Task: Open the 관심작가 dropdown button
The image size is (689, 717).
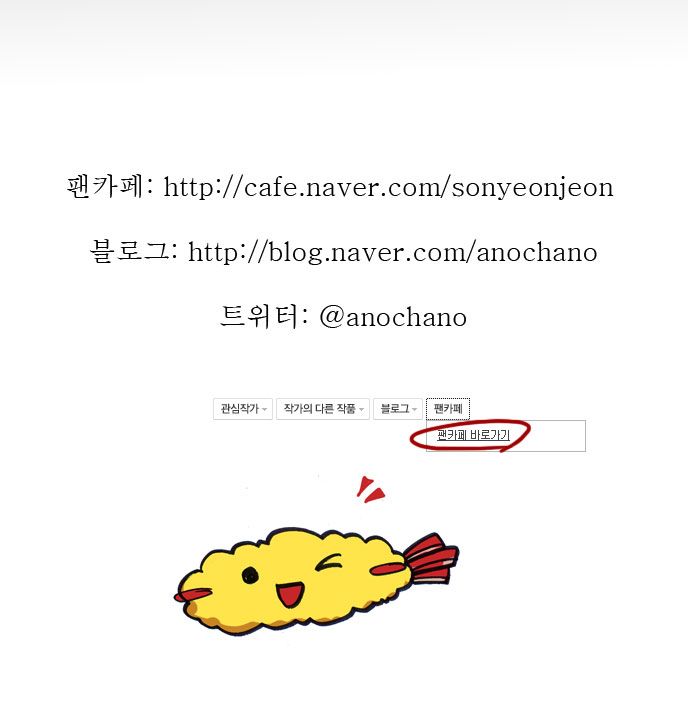Action: (243, 409)
